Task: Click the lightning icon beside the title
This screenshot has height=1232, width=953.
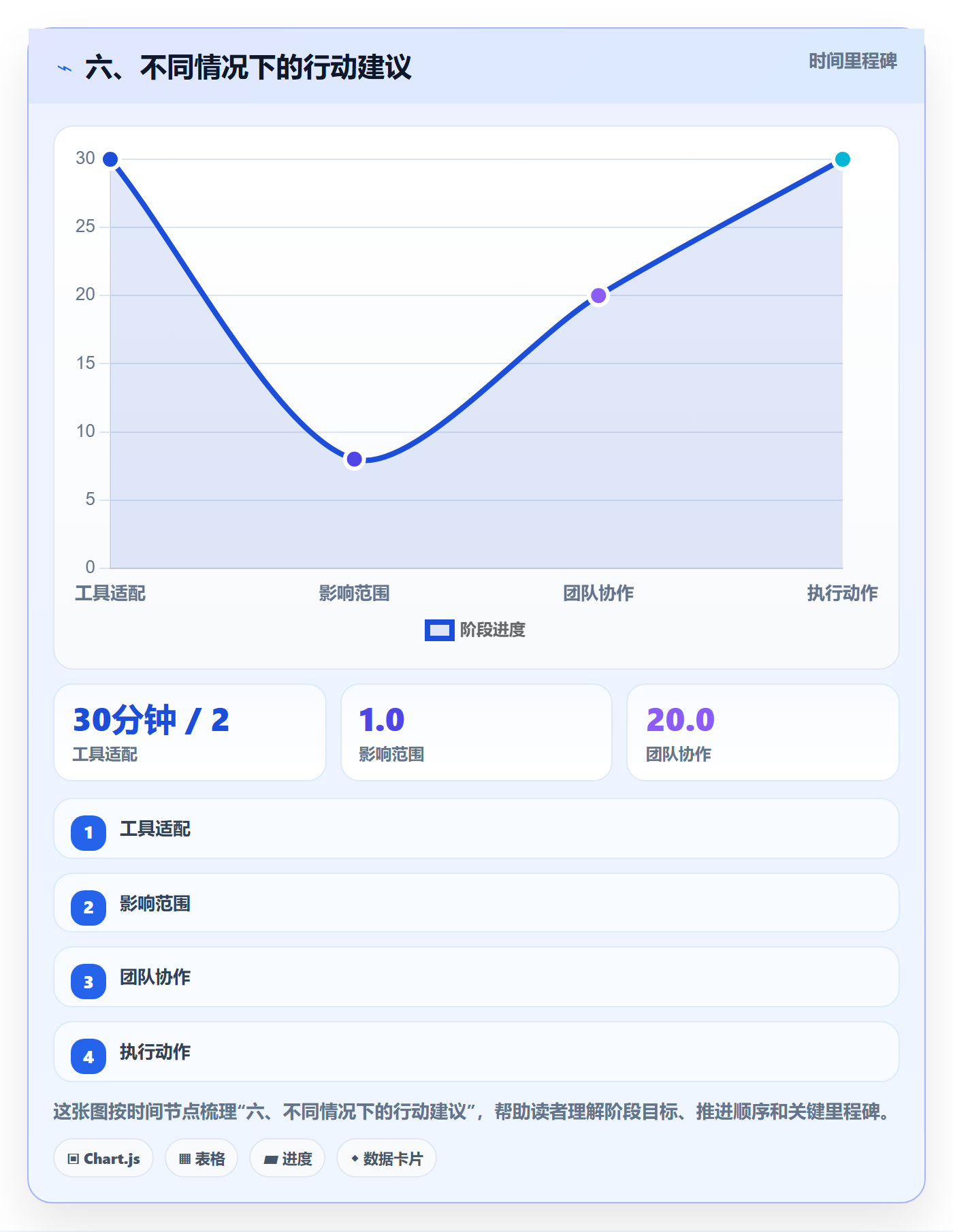Action: pos(65,68)
